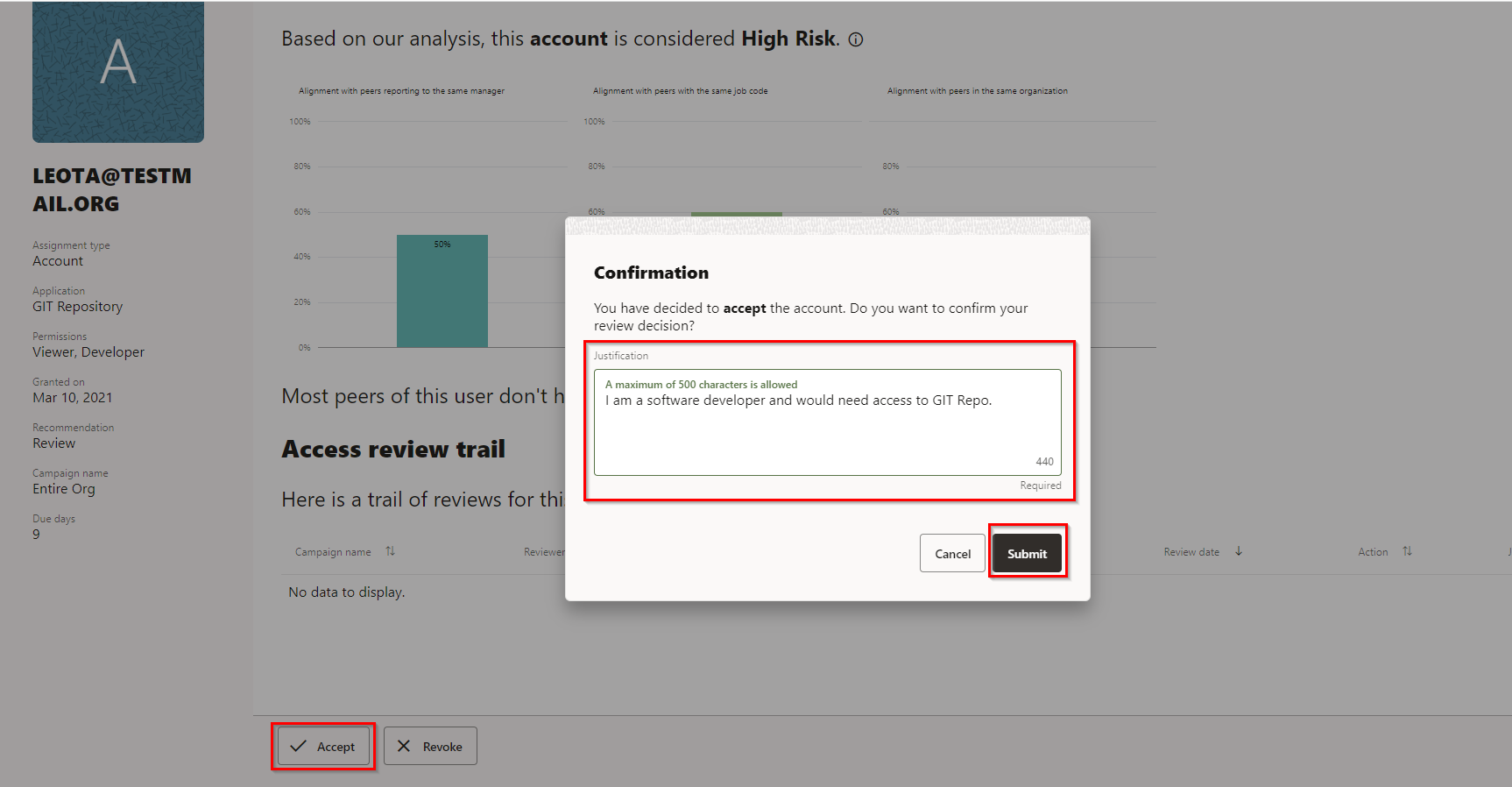Open the High Risk info icon

point(856,39)
